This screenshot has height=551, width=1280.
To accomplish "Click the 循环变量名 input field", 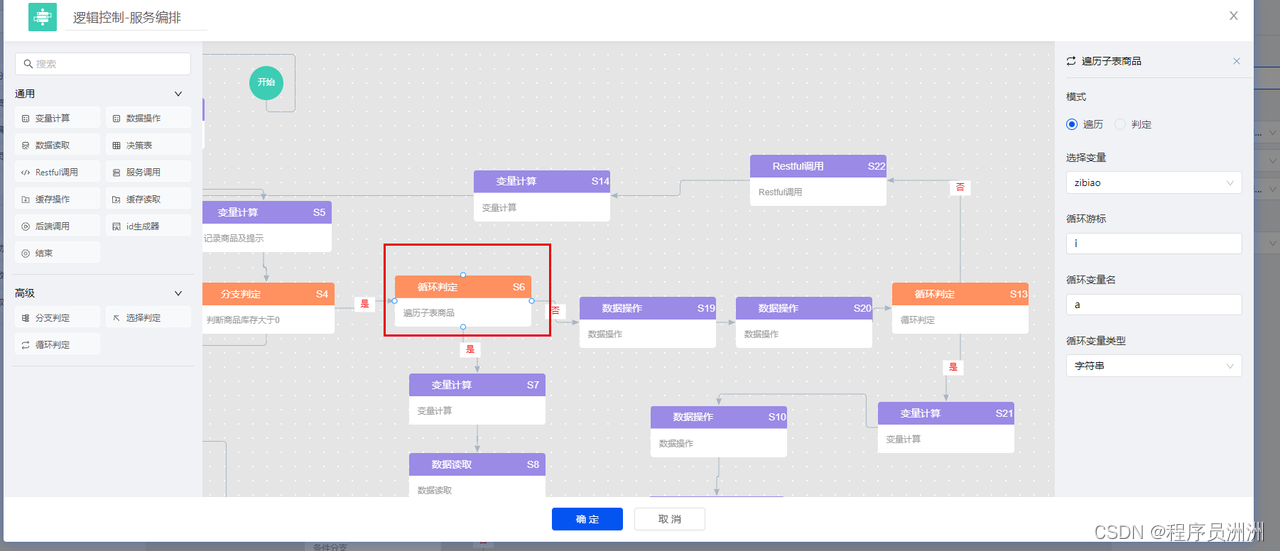I will pyautogui.click(x=1154, y=304).
